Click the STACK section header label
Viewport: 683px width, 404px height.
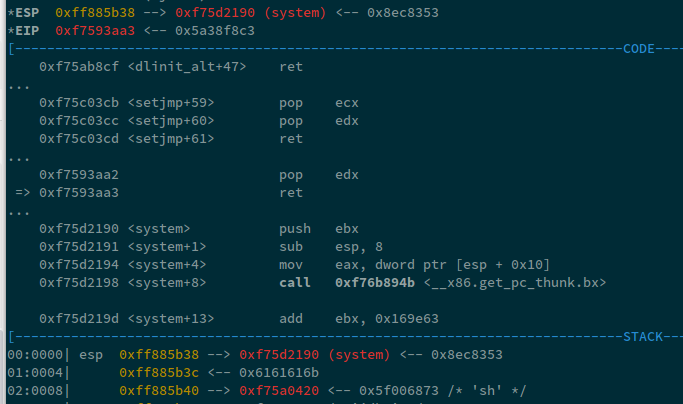[x=638, y=337]
